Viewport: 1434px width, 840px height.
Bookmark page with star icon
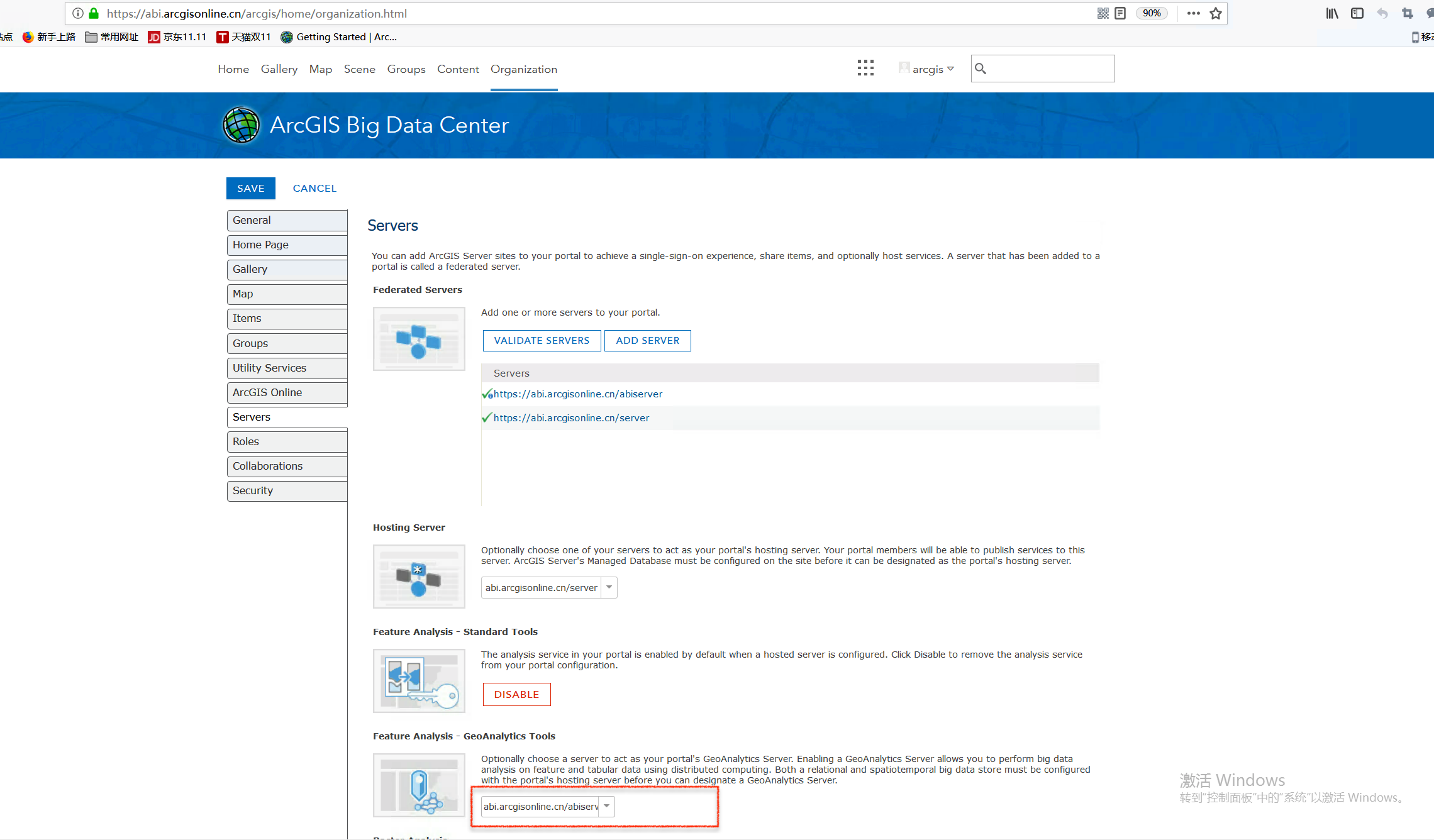click(1216, 13)
